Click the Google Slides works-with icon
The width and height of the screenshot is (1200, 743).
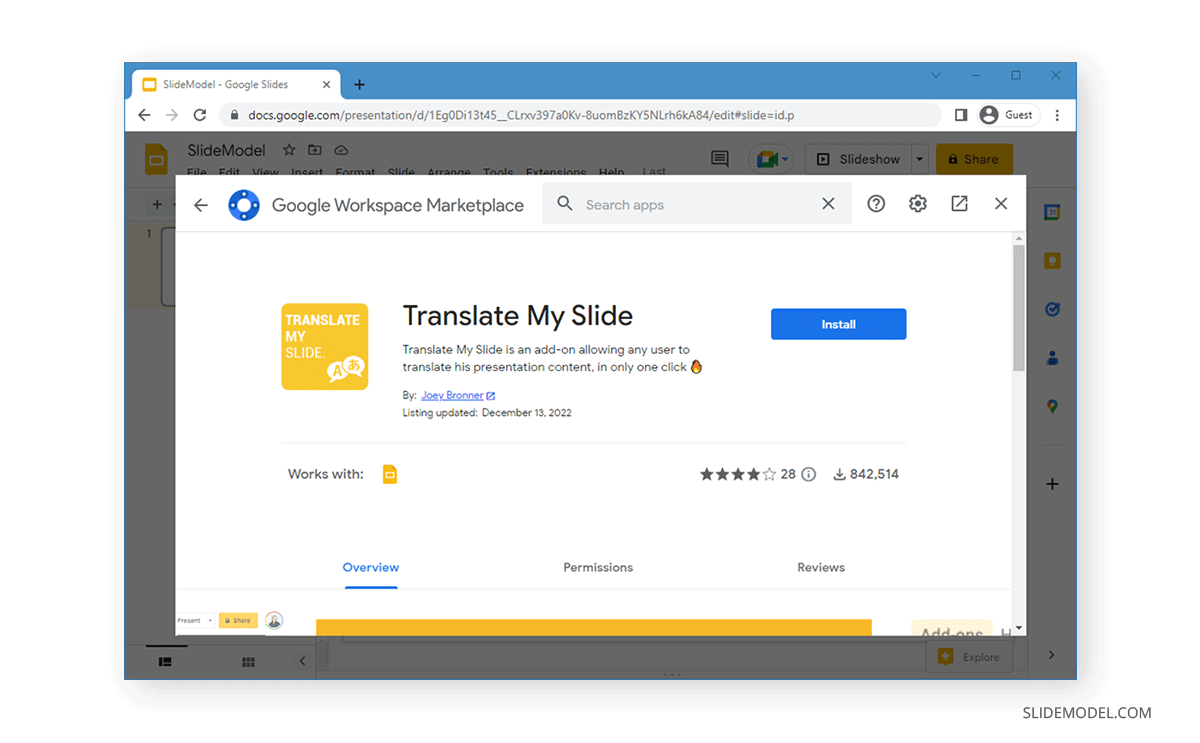[390, 474]
